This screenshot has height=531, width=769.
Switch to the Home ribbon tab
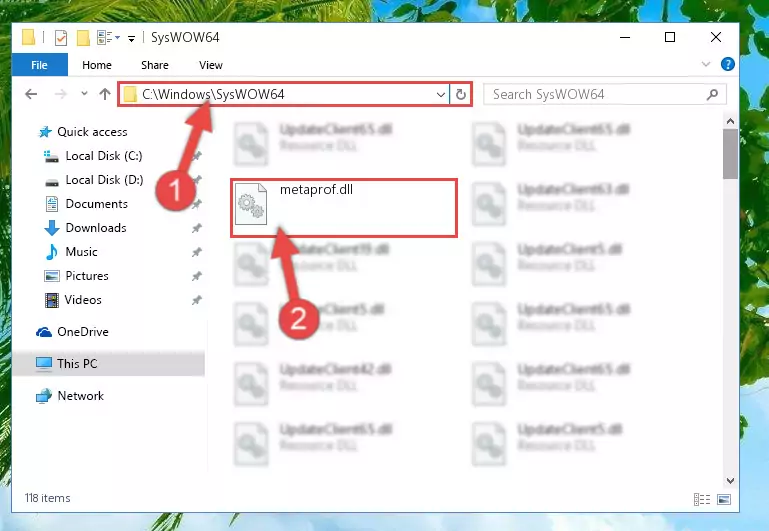(97, 65)
